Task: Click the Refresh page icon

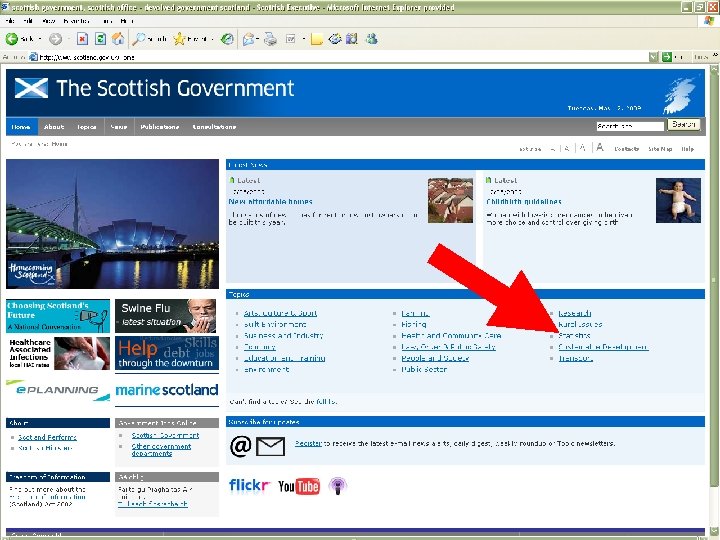Action: (x=100, y=39)
